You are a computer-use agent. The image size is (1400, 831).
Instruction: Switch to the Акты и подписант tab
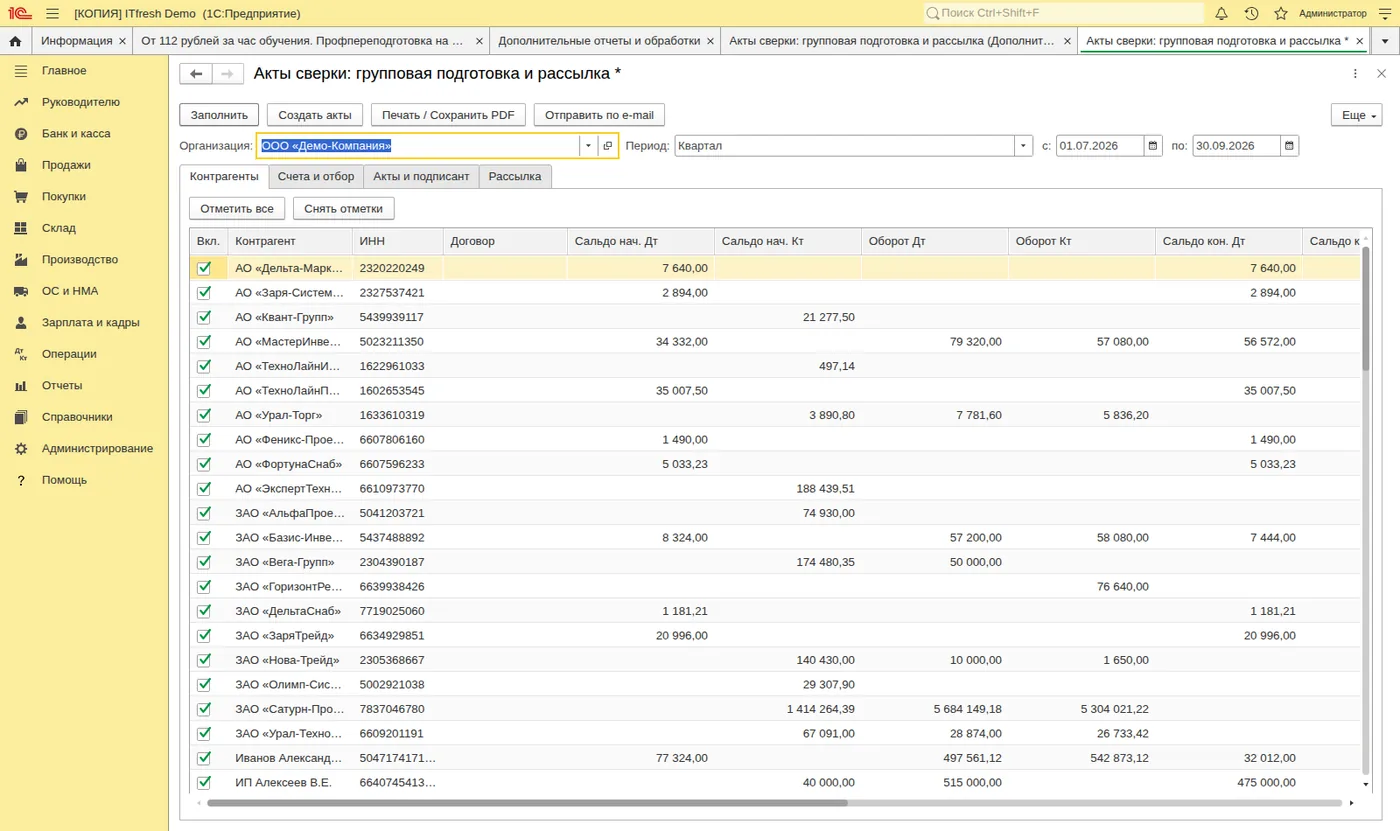pyautogui.click(x=421, y=177)
